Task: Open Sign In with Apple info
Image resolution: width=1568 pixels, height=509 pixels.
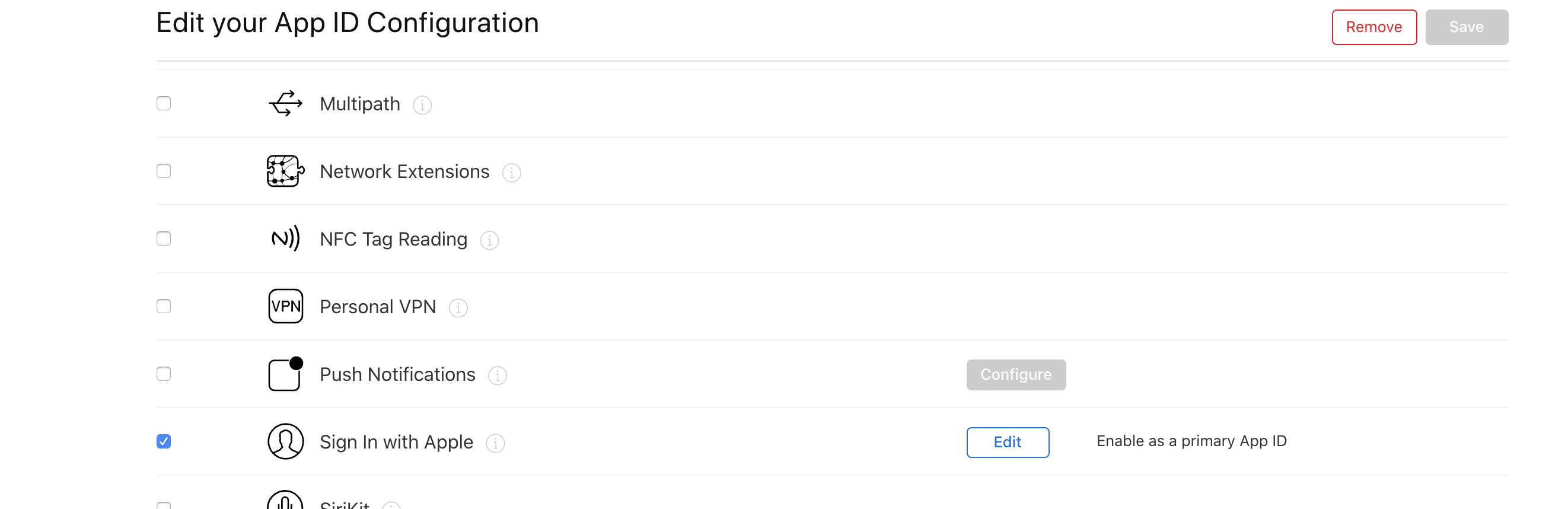Action: click(x=495, y=443)
